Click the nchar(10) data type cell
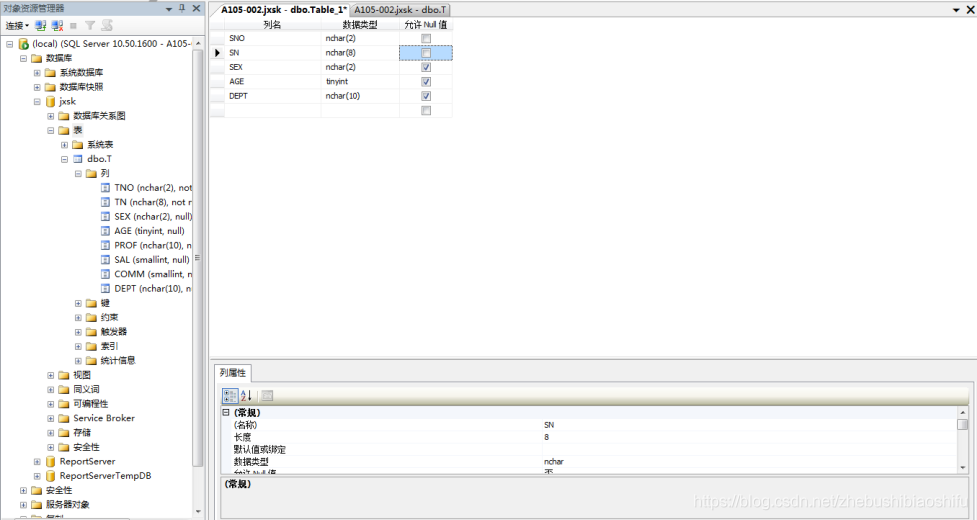The width and height of the screenshot is (977, 520). click(360, 96)
